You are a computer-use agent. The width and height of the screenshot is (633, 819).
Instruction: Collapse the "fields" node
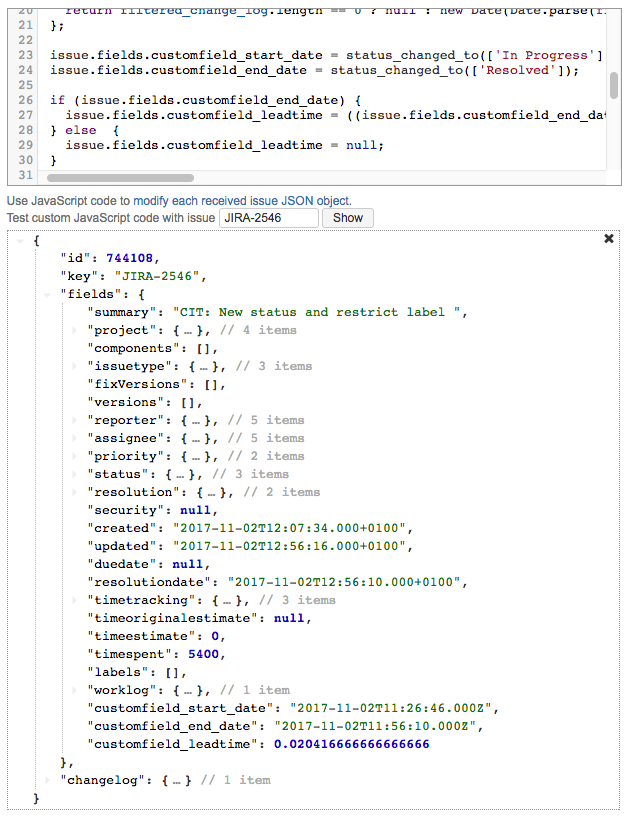[47, 294]
